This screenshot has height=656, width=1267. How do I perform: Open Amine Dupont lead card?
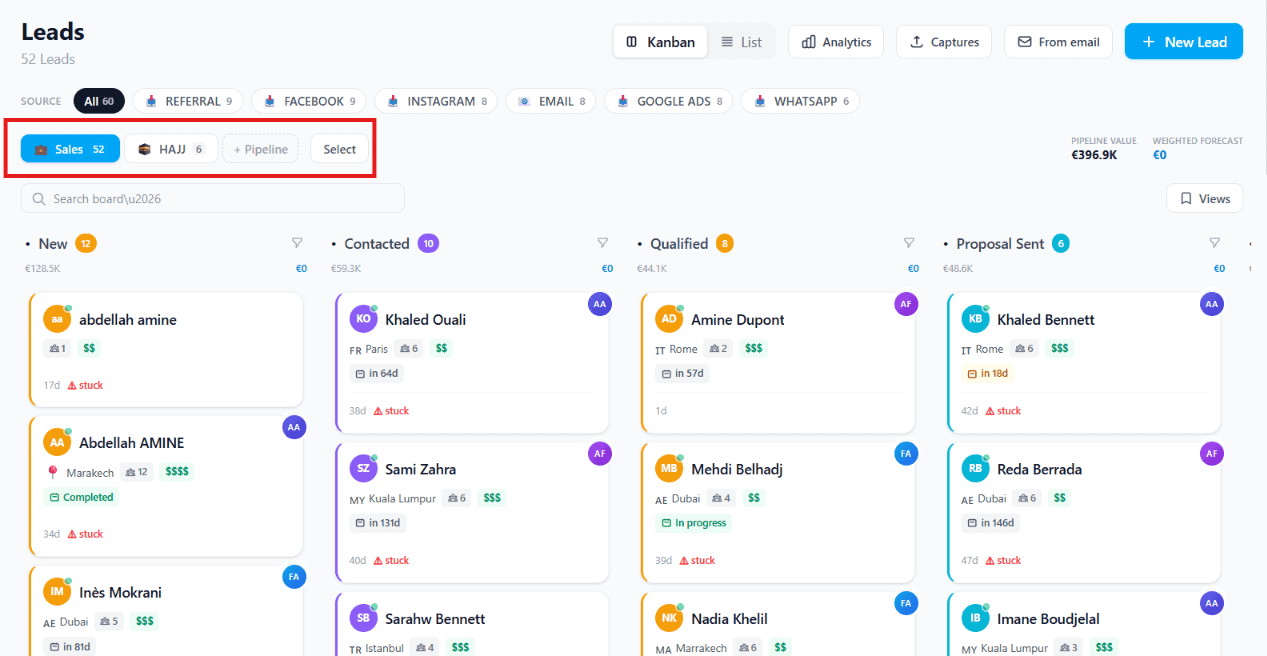[778, 363]
